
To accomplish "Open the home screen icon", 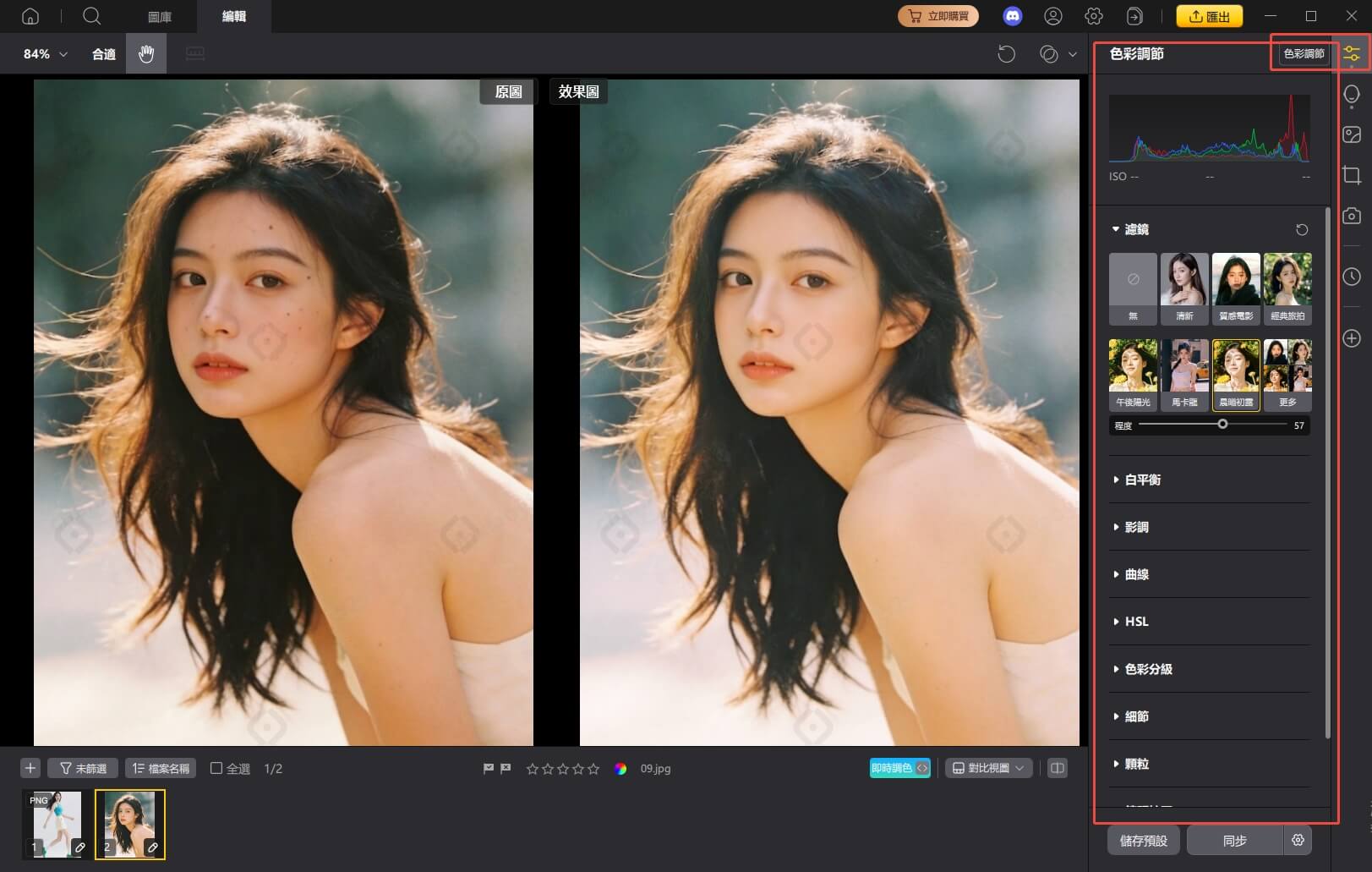I will coord(30,16).
